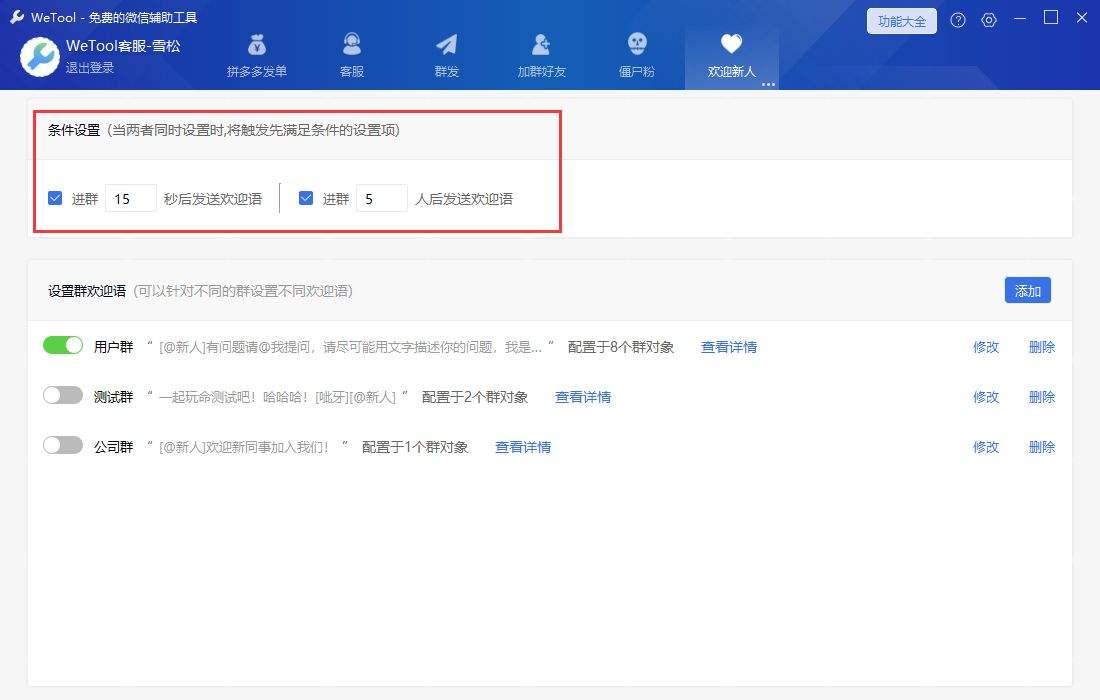Click the 条件设置 section heading
The width and height of the screenshot is (1100, 700).
[74, 130]
